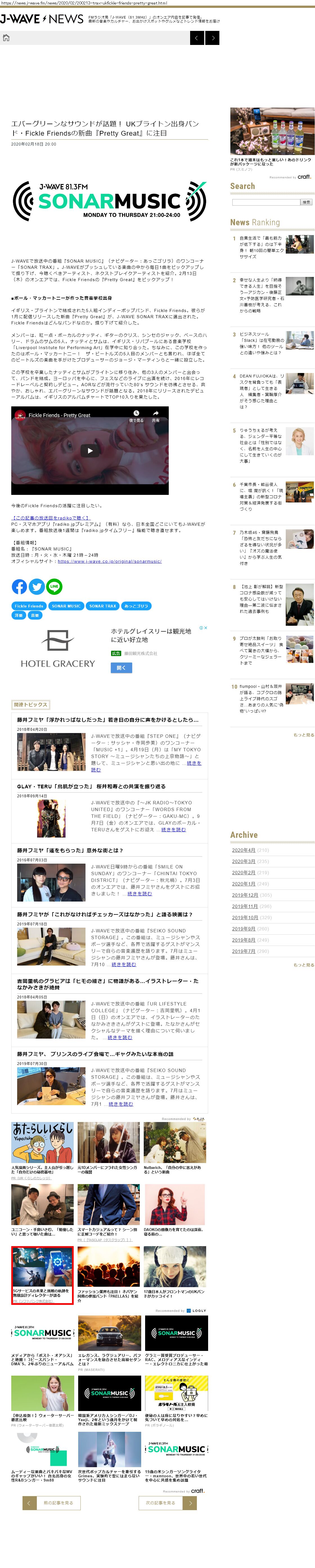Open the Nulbarich recommended article
Screen dimensions: 315x1568
pos(175,1149)
